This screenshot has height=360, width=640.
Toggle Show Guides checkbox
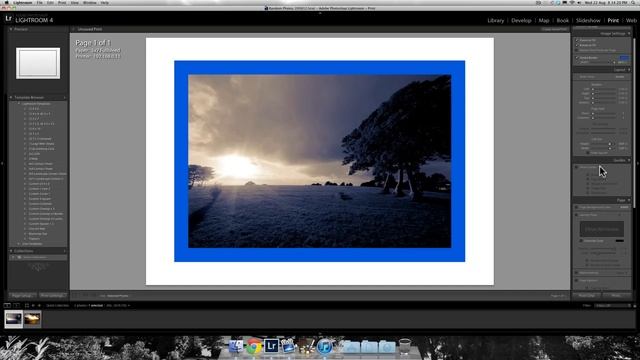click(577, 167)
